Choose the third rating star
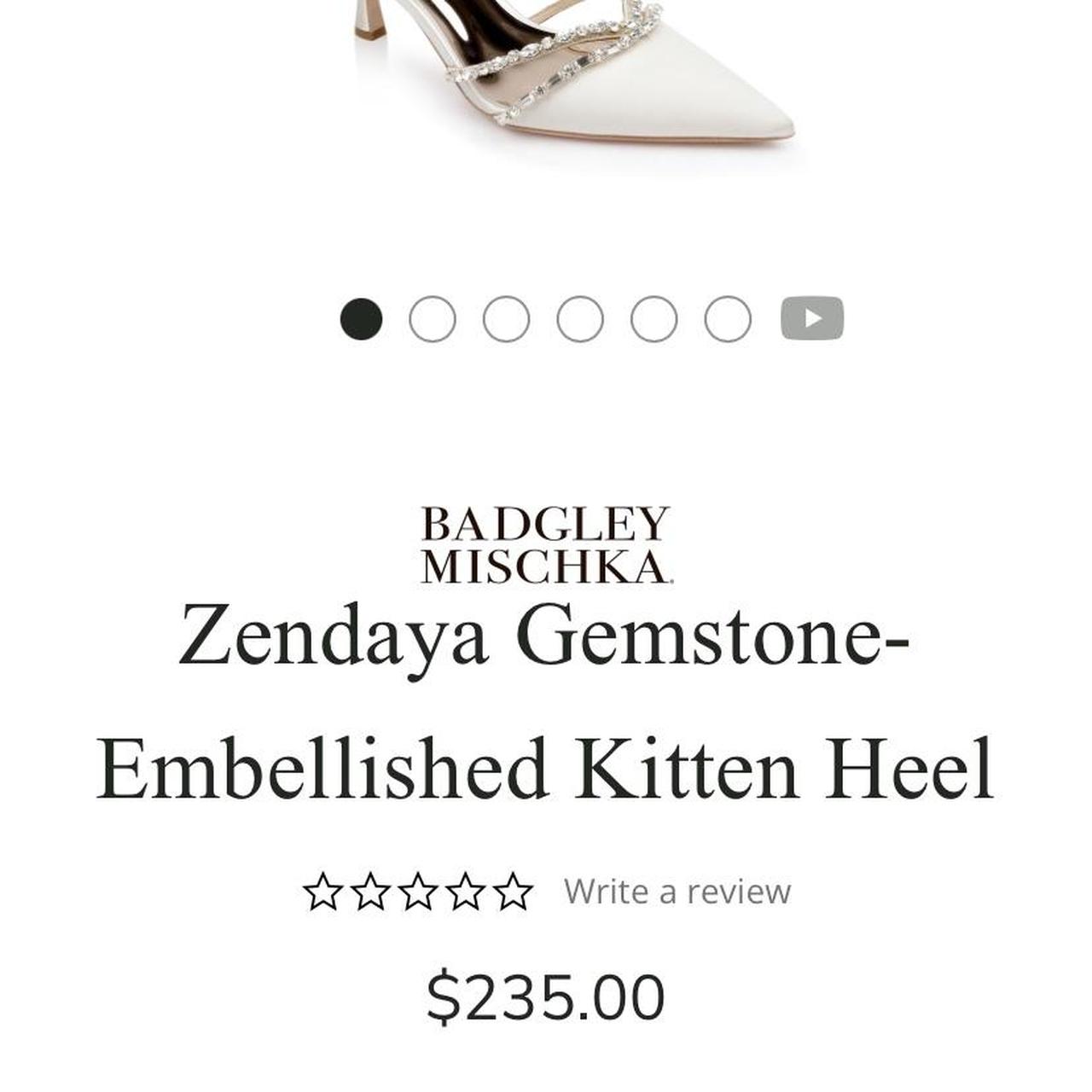 click(418, 892)
